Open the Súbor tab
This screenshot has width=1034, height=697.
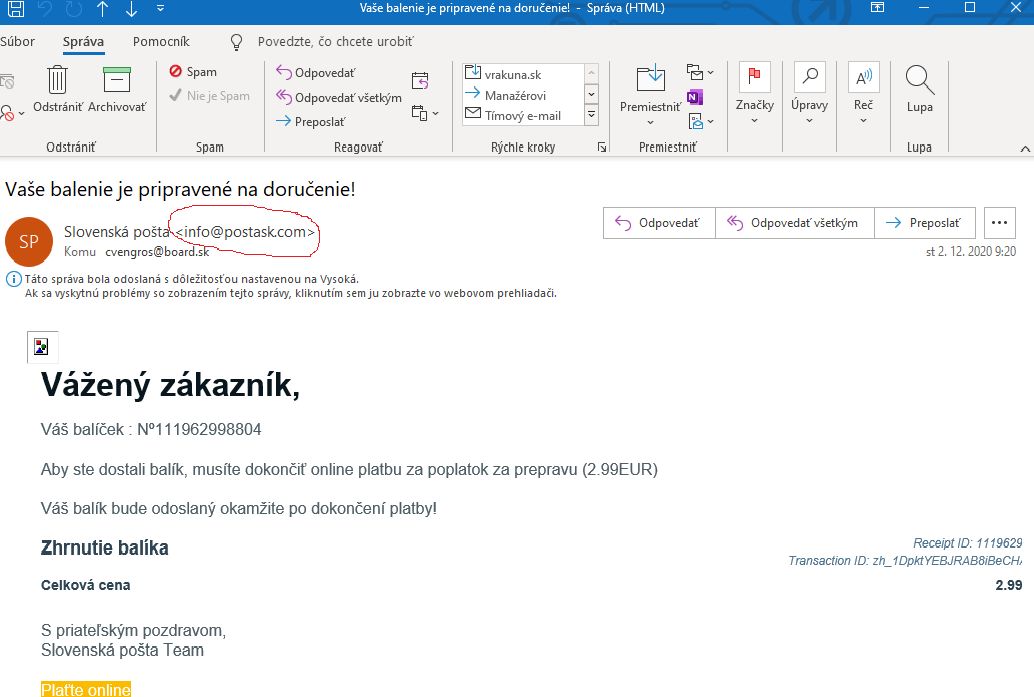pos(18,42)
